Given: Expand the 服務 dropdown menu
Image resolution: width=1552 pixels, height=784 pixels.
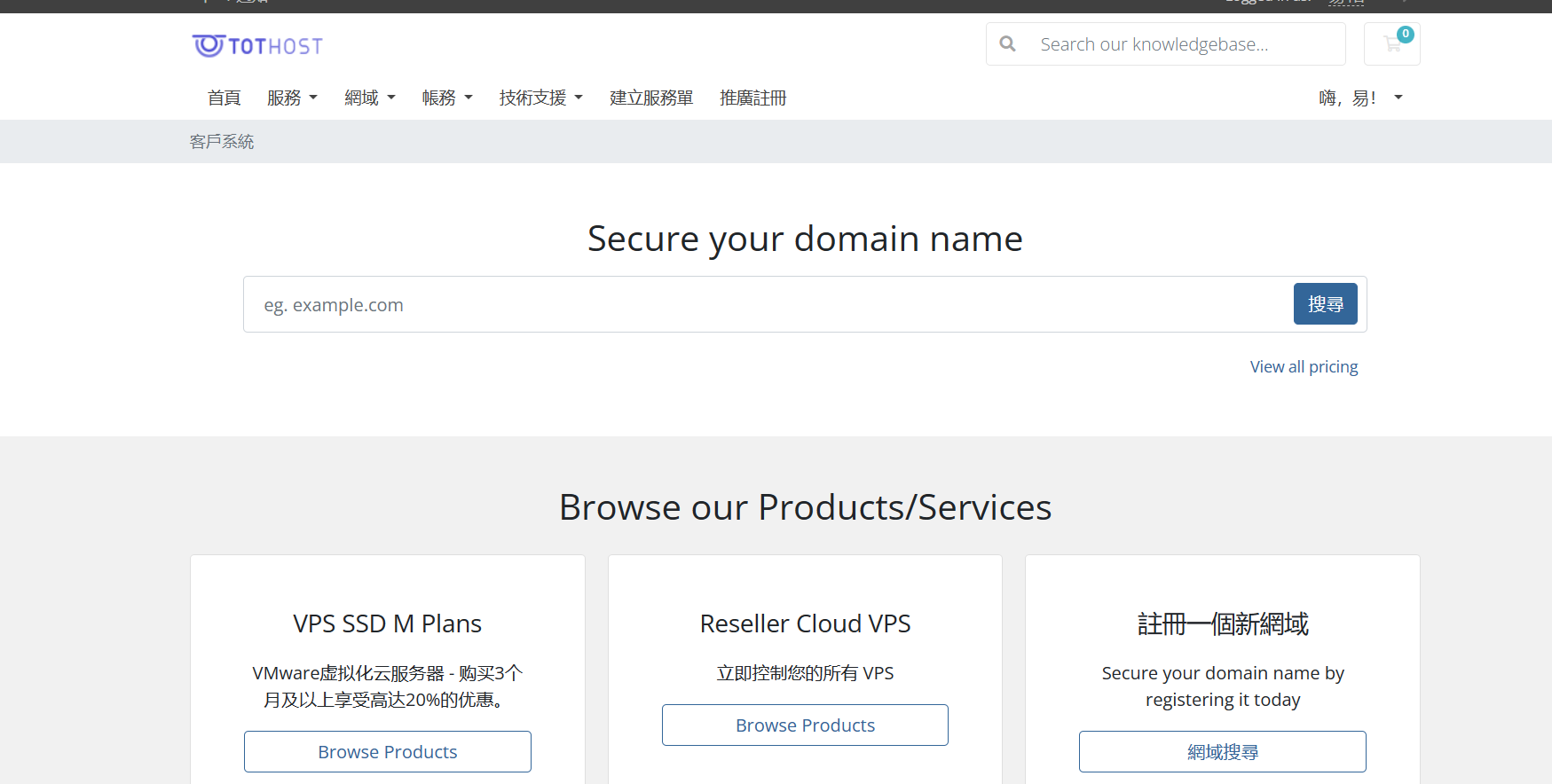Looking at the screenshot, I should [292, 98].
